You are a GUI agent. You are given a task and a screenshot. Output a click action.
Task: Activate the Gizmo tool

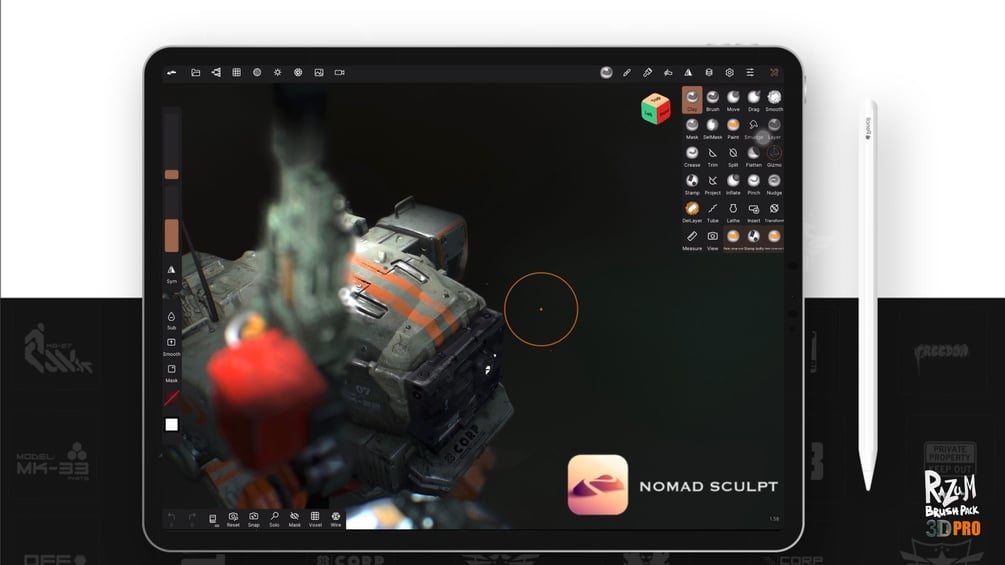coord(774,156)
